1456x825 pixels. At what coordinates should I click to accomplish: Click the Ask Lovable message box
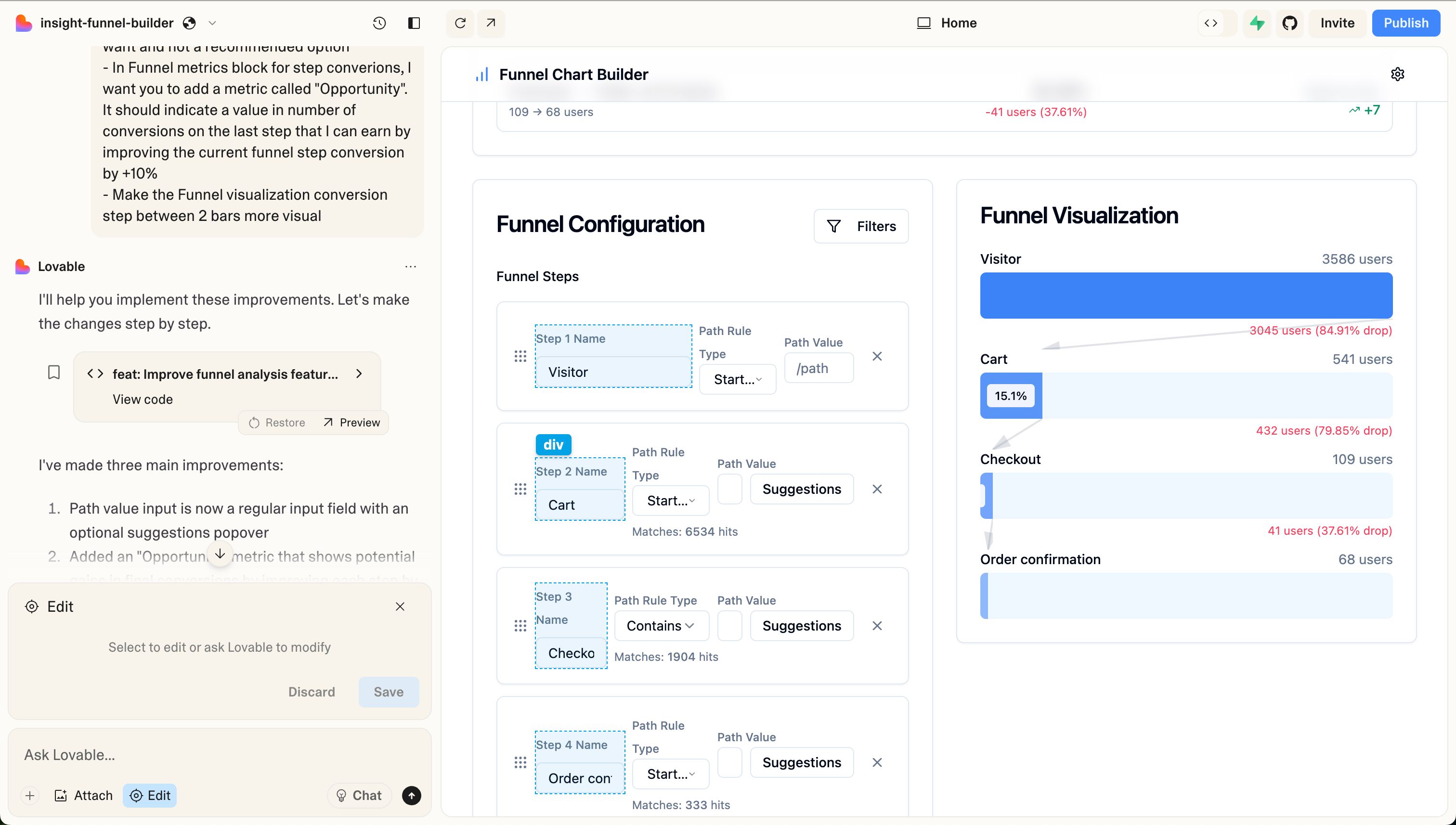click(220, 755)
